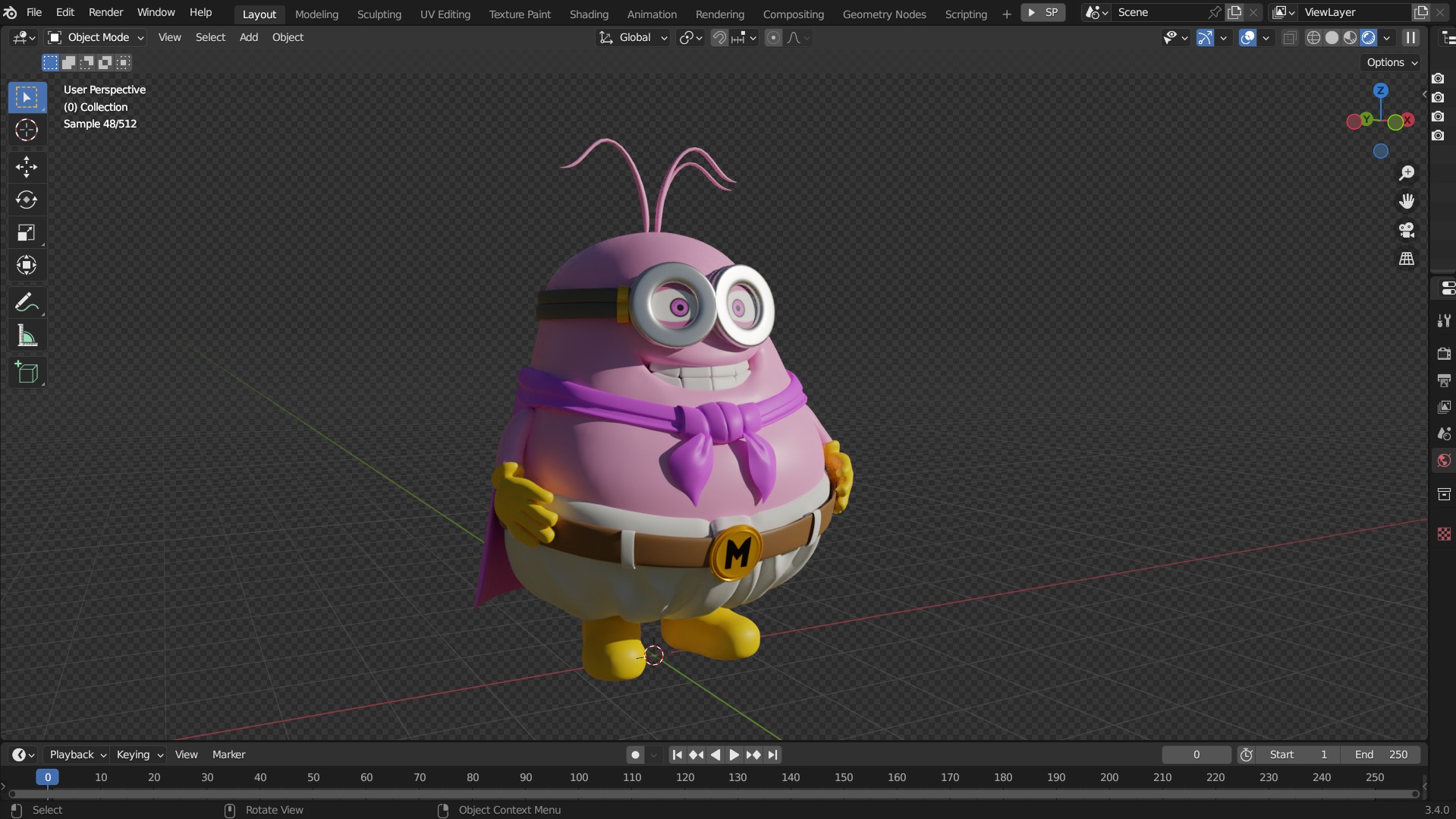Open the Add menu in viewport header

pos(249,37)
